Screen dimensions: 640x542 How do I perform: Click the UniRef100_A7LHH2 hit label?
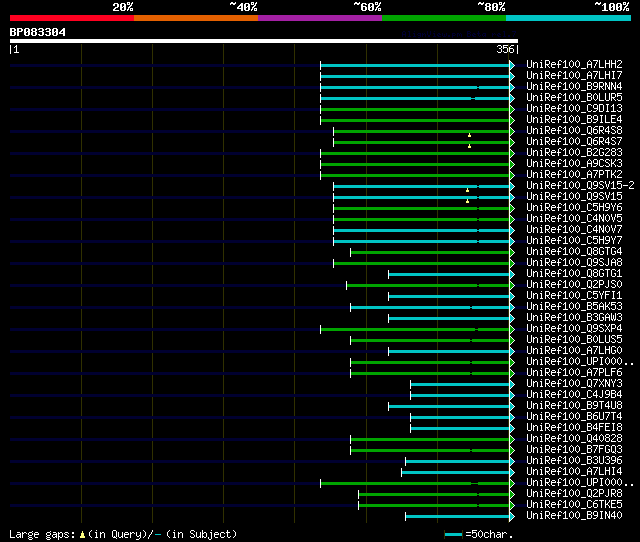[574, 64]
